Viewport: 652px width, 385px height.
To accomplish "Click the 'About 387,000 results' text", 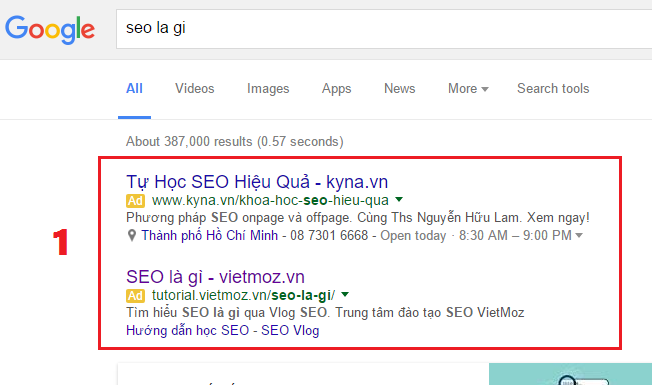I will pos(189,141).
